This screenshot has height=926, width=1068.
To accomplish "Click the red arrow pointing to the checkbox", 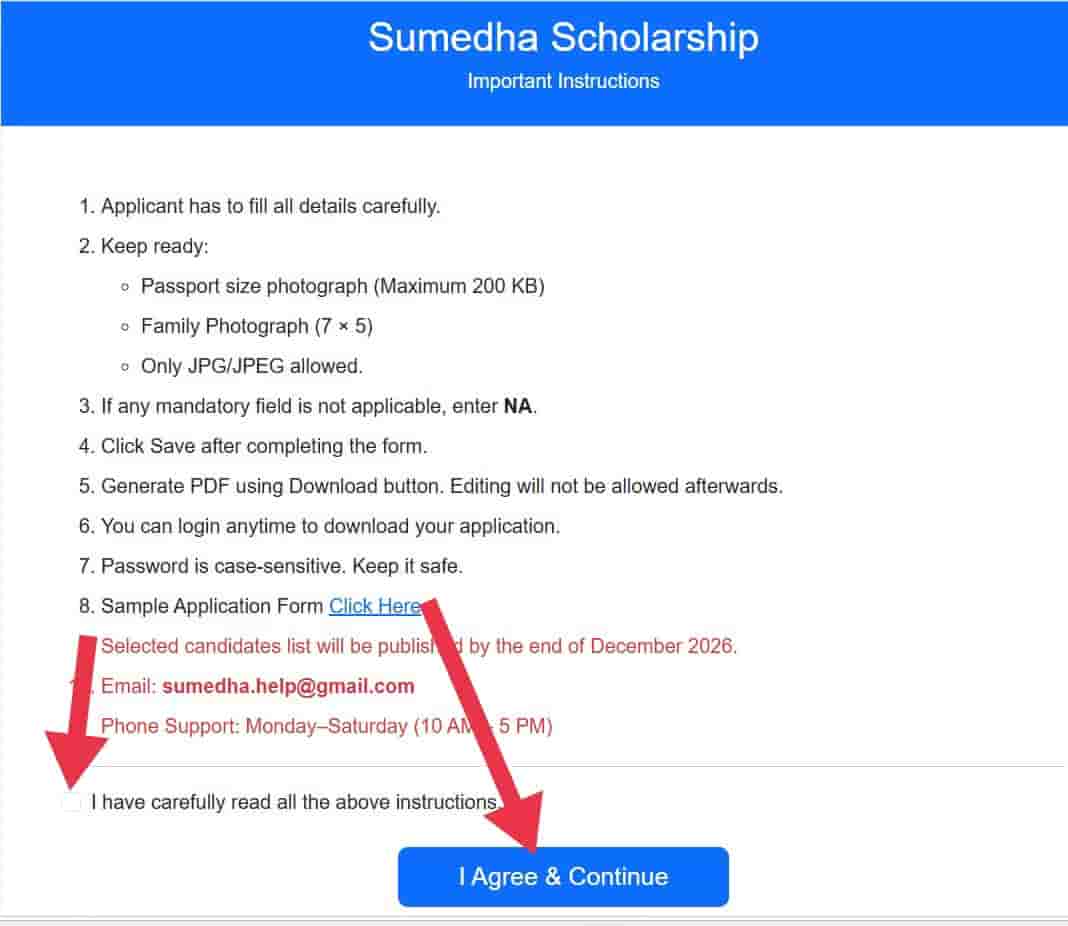I will click(78, 712).
